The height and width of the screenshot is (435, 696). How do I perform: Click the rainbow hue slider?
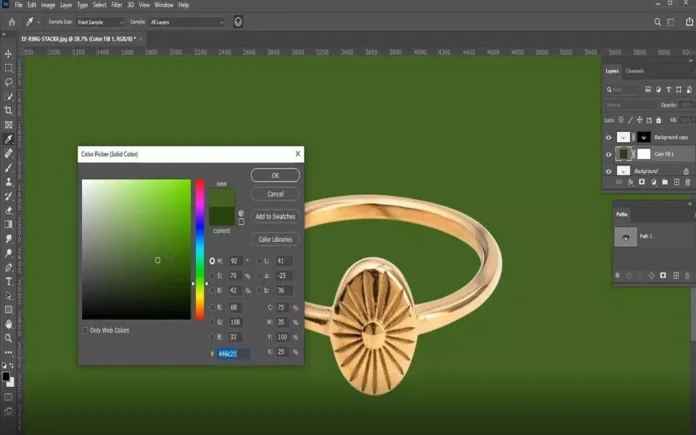(199, 250)
